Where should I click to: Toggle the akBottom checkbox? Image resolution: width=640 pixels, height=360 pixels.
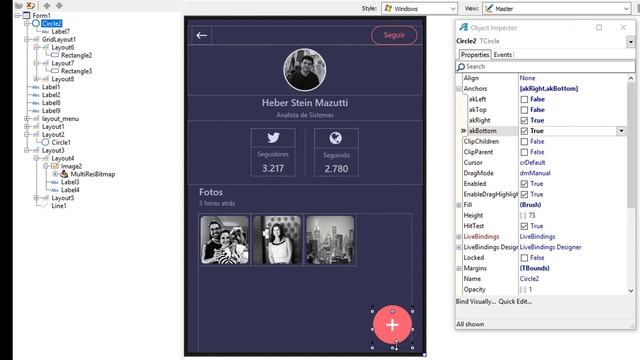pos(524,131)
